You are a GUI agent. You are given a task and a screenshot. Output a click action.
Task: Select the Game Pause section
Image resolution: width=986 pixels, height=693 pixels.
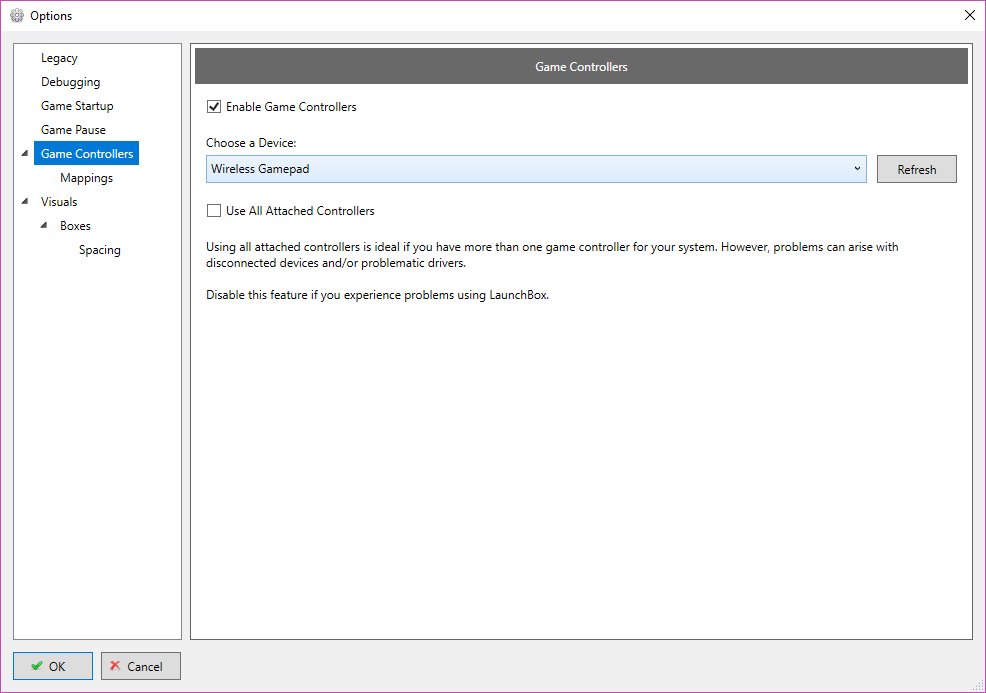coord(73,130)
